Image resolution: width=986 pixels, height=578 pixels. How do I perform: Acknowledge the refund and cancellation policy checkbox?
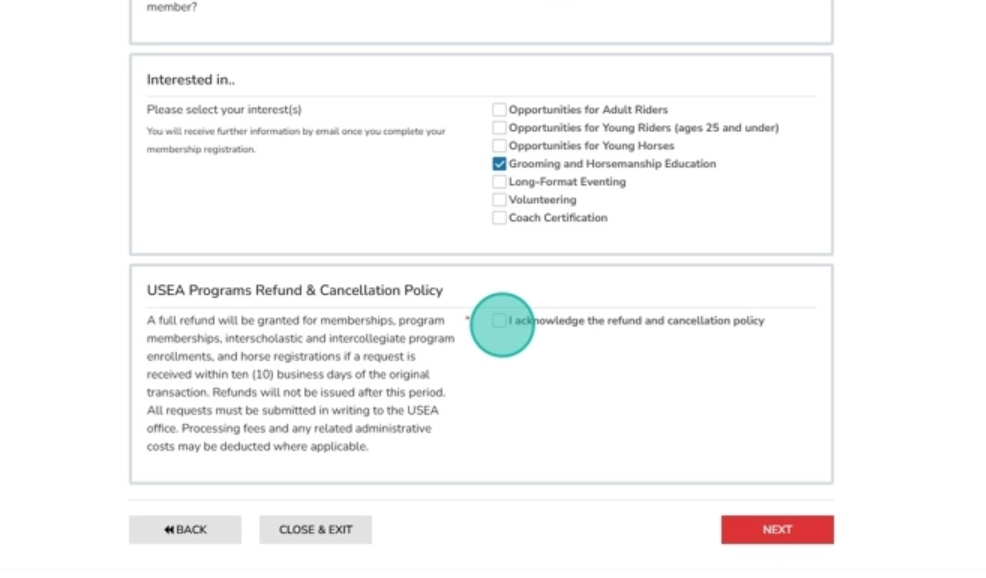point(499,321)
